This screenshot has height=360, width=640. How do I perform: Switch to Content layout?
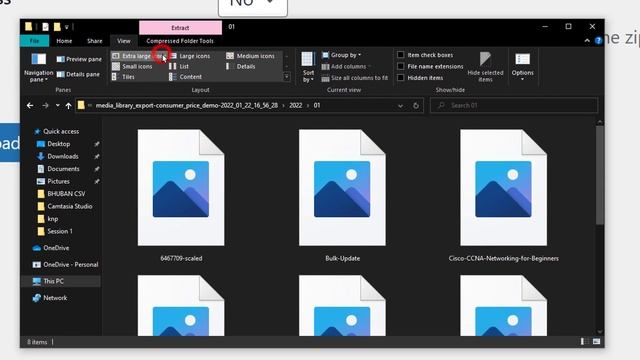[186, 76]
